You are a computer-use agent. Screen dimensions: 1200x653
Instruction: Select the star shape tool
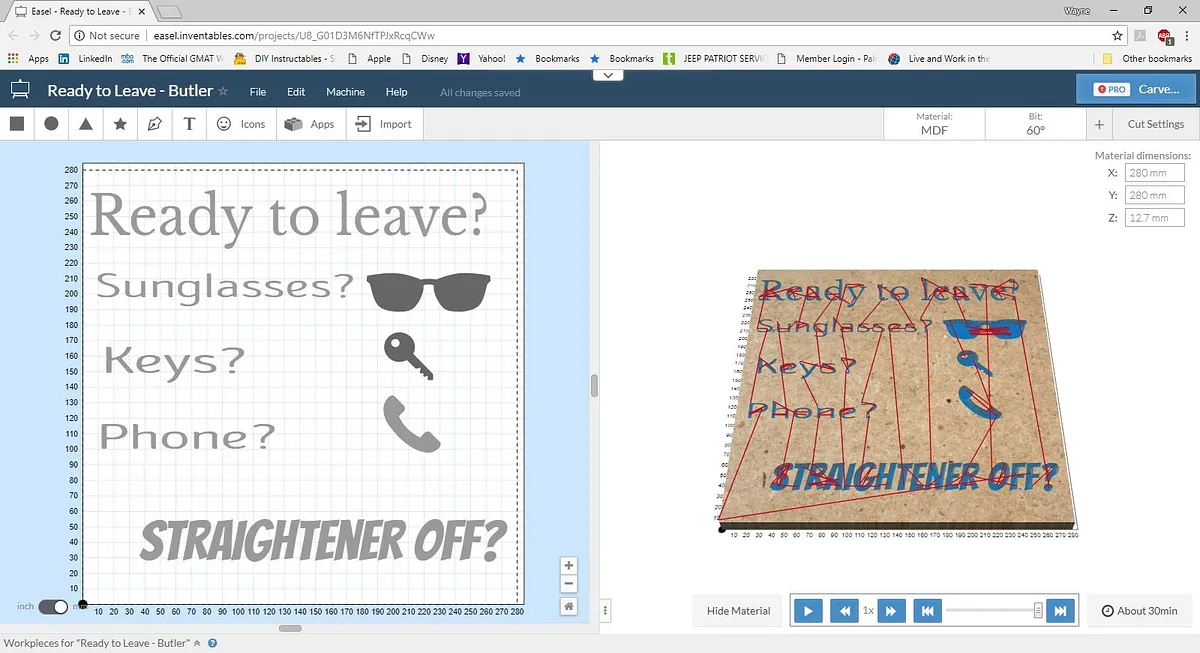120,124
